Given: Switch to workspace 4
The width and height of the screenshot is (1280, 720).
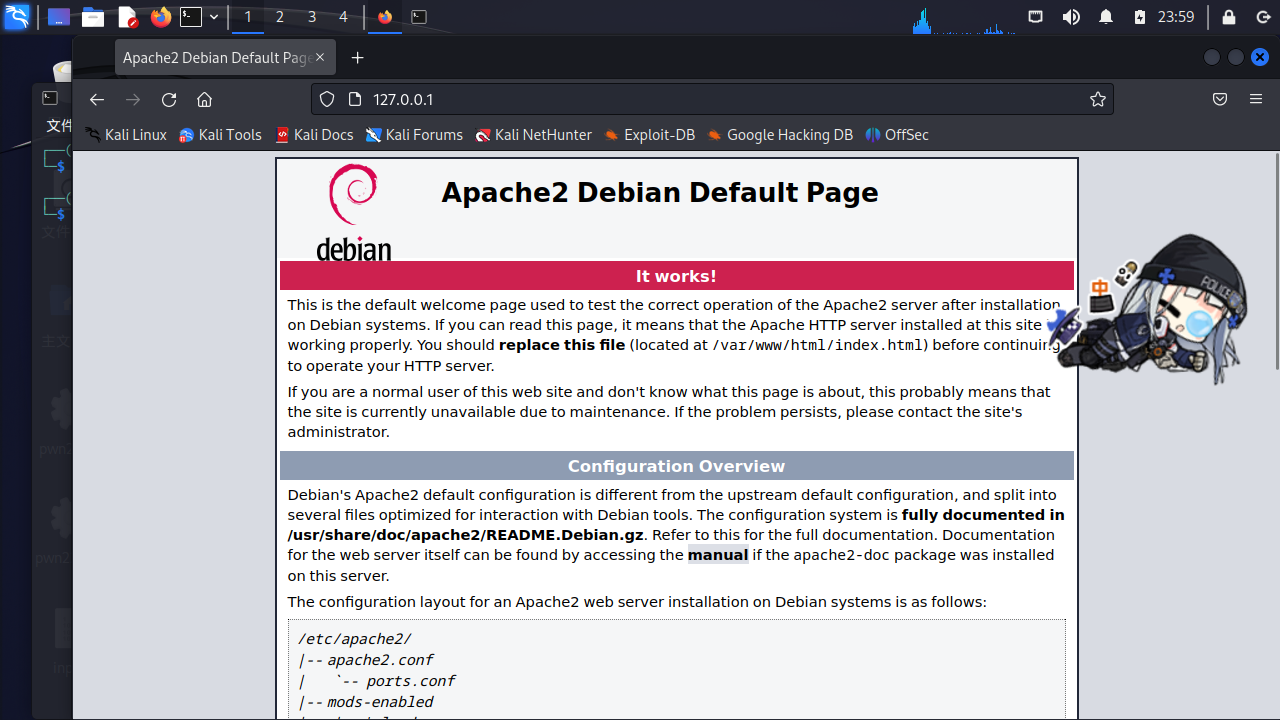Looking at the screenshot, I should pos(343,17).
